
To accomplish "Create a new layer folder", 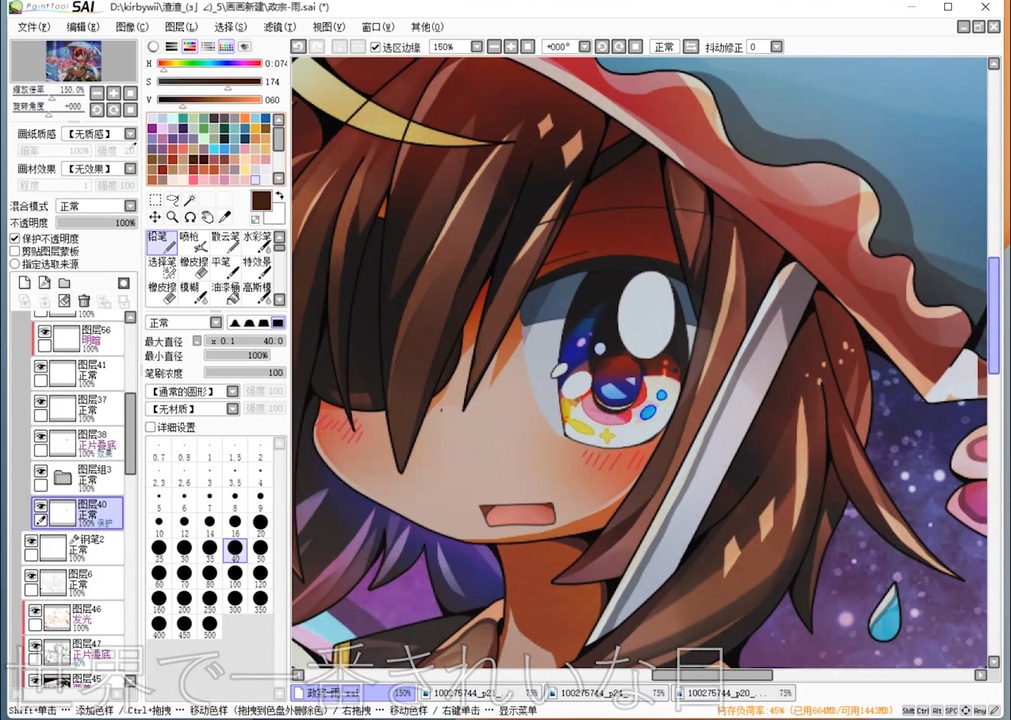I will point(64,283).
